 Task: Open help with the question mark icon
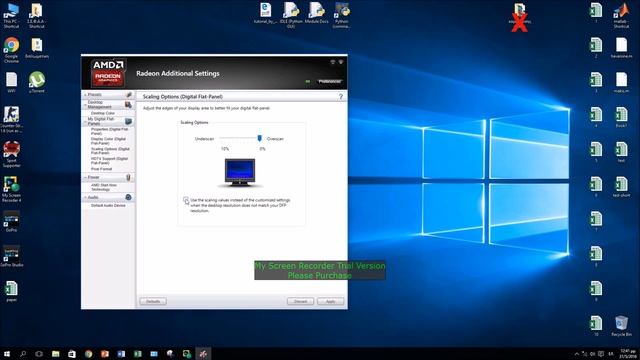pos(341,97)
